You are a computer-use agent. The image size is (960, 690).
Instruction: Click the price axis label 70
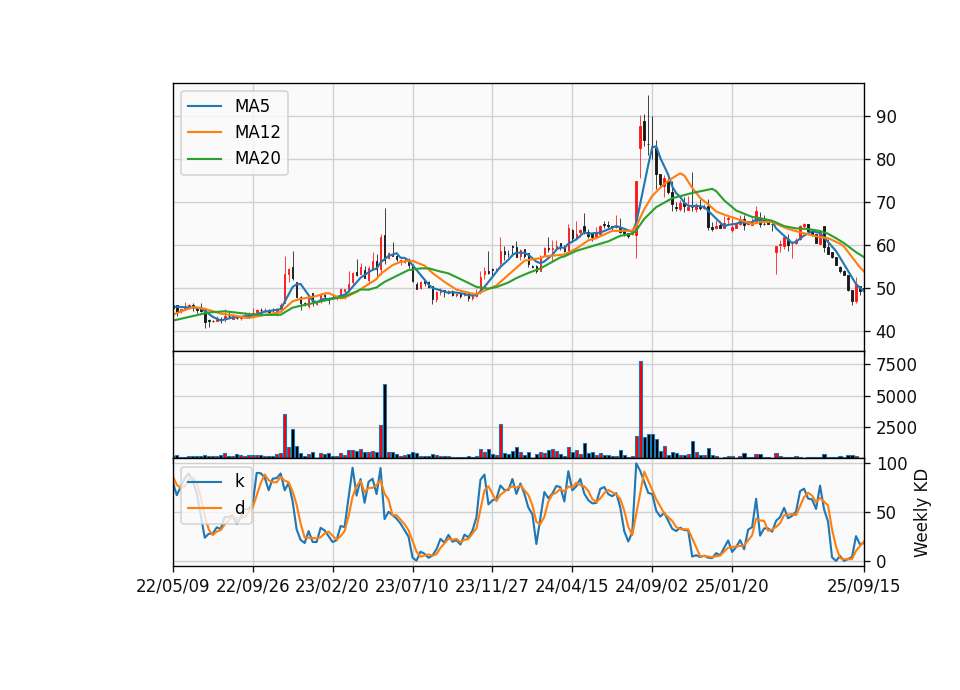886,203
